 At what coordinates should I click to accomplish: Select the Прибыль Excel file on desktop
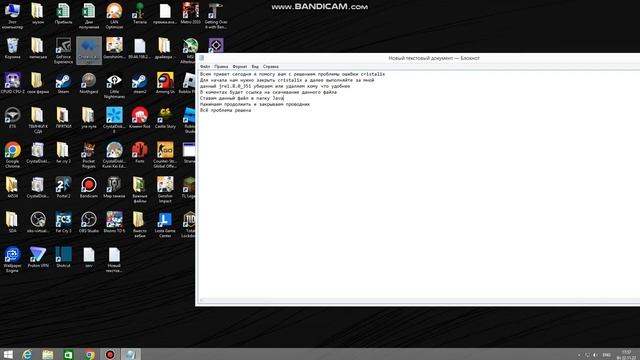[x=63, y=13]
